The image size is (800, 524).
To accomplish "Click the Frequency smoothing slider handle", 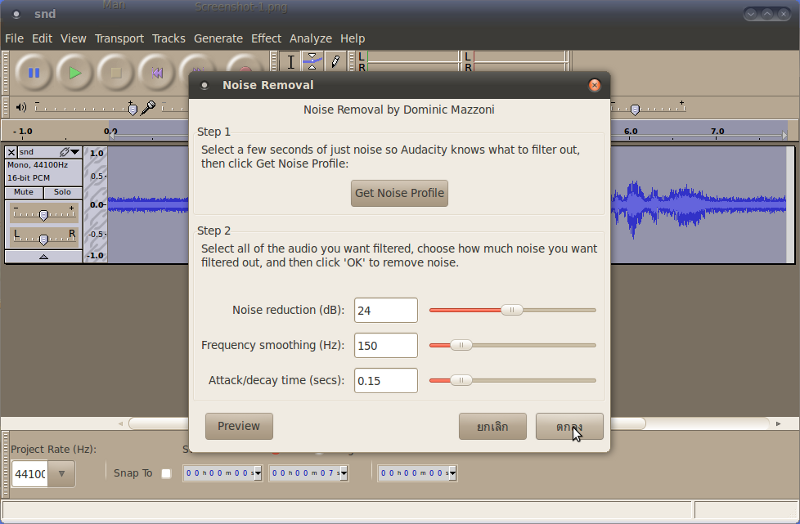I will [461, 345].
